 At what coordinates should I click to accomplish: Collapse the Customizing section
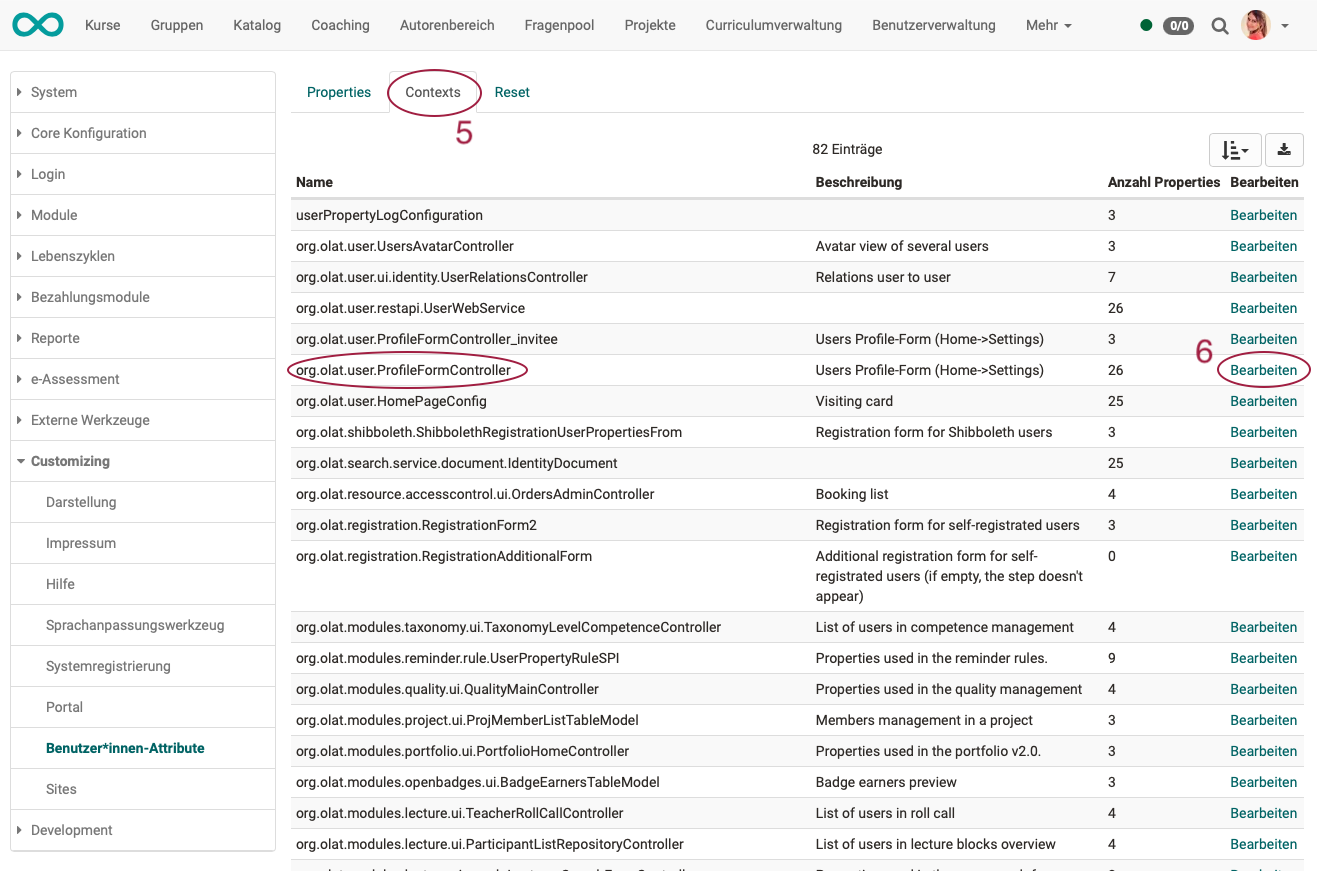pos(70,461)
